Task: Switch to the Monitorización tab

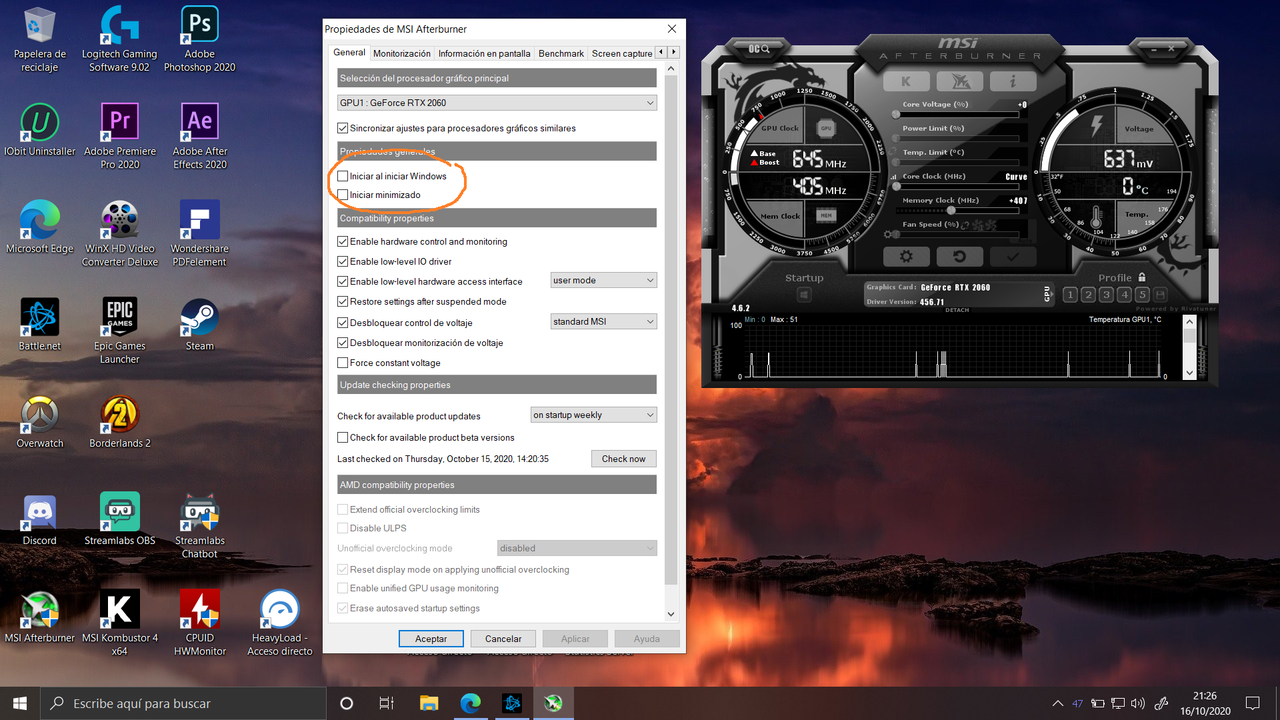Action: pyautogui.click(x=402, y=54)
